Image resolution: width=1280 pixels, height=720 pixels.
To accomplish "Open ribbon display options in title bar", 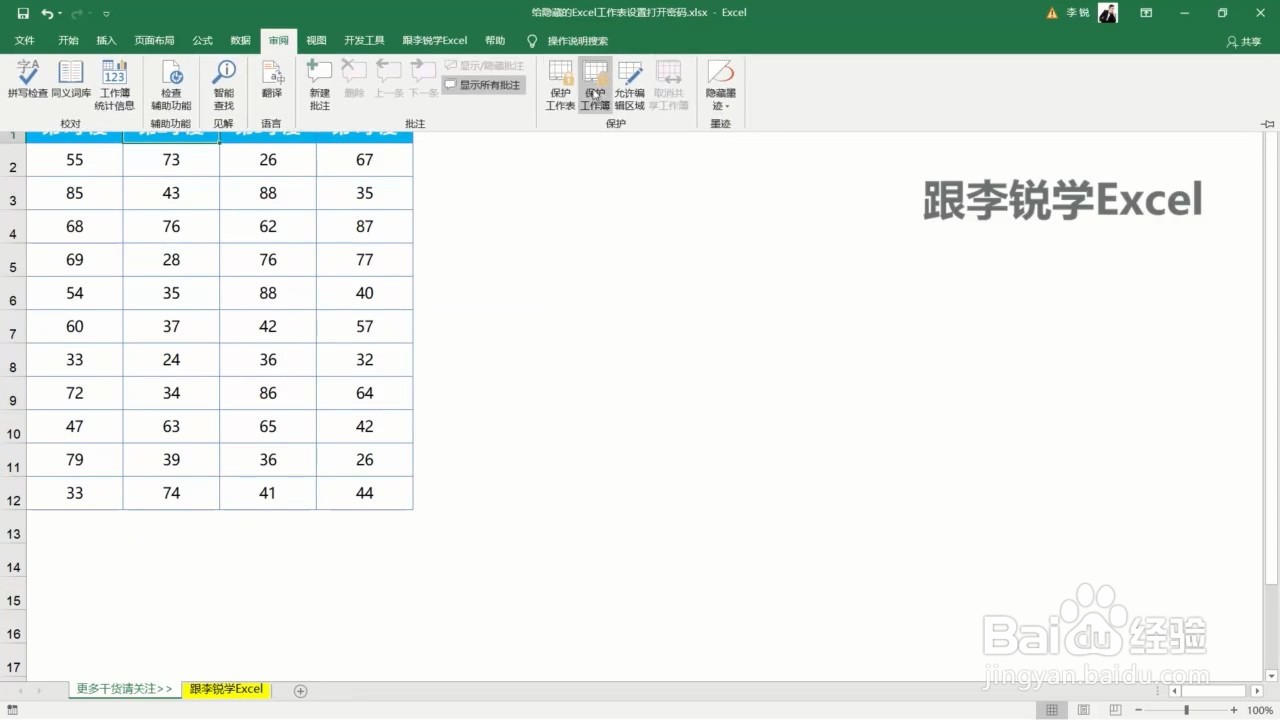I will tap(1146, 13).
